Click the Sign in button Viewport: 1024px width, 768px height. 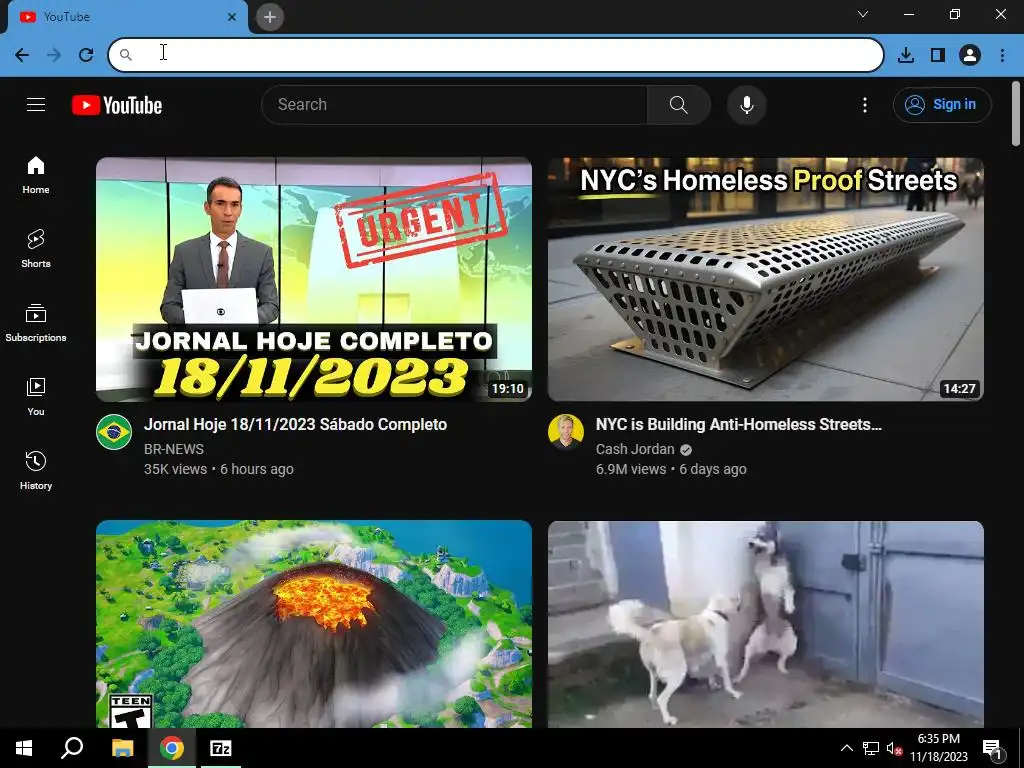pyautogui.click(x=942, y=104)
